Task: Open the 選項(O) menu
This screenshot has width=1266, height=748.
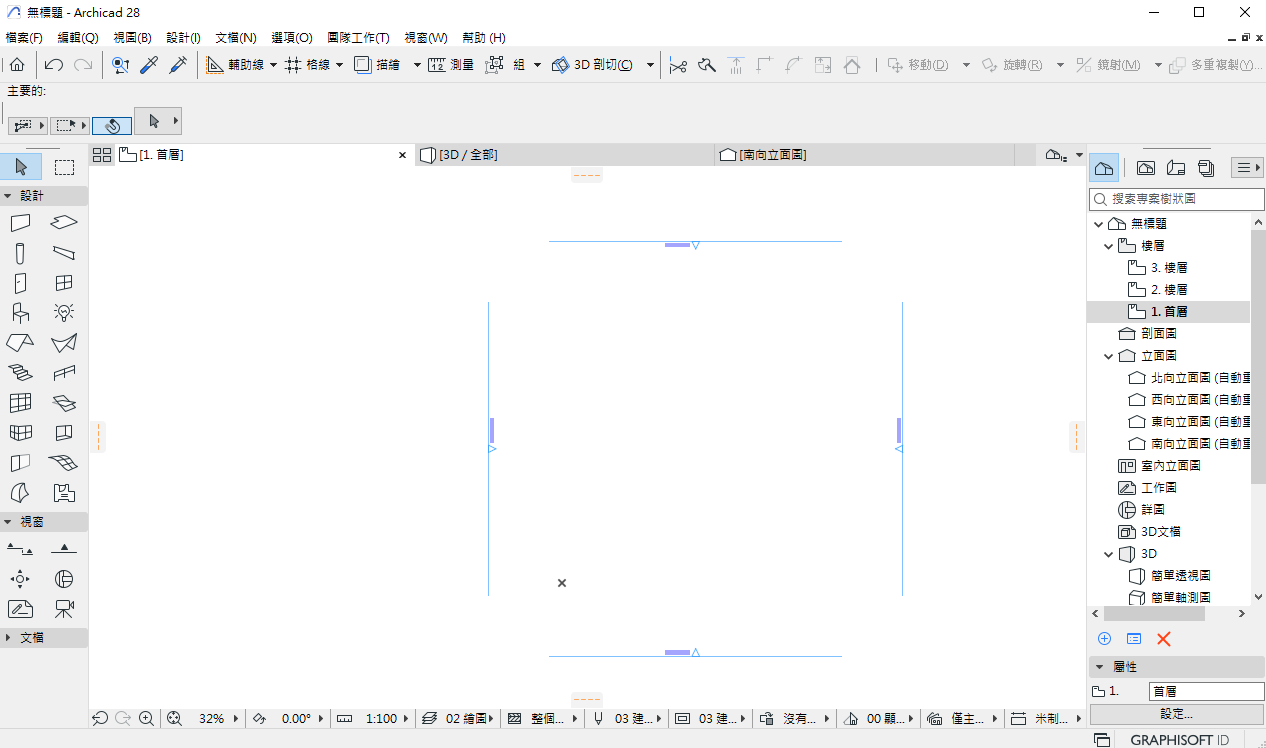Action: pos(291,38)
